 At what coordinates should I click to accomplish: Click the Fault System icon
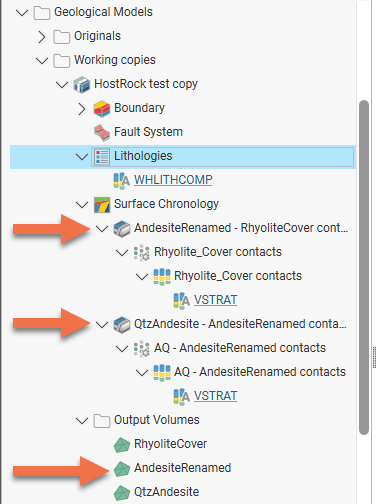point(102,132)
